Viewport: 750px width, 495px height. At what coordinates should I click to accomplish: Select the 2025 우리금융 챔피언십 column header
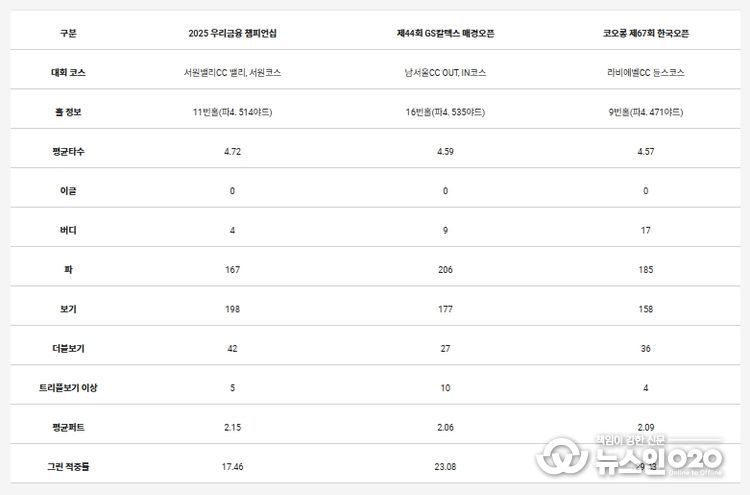coord(232,33)
